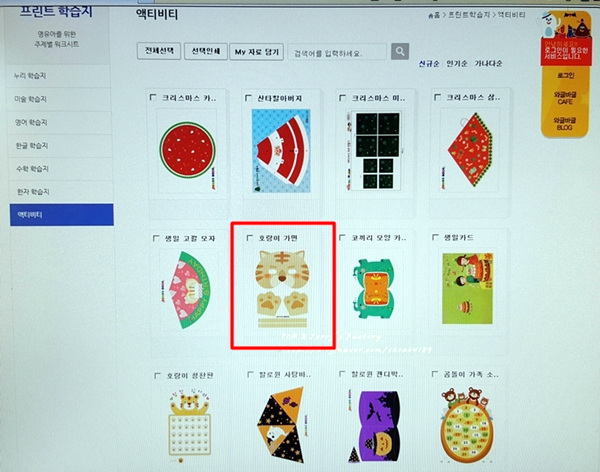Click the My 자료 담기 button
600x472 pixels.
tap(256, 52)
